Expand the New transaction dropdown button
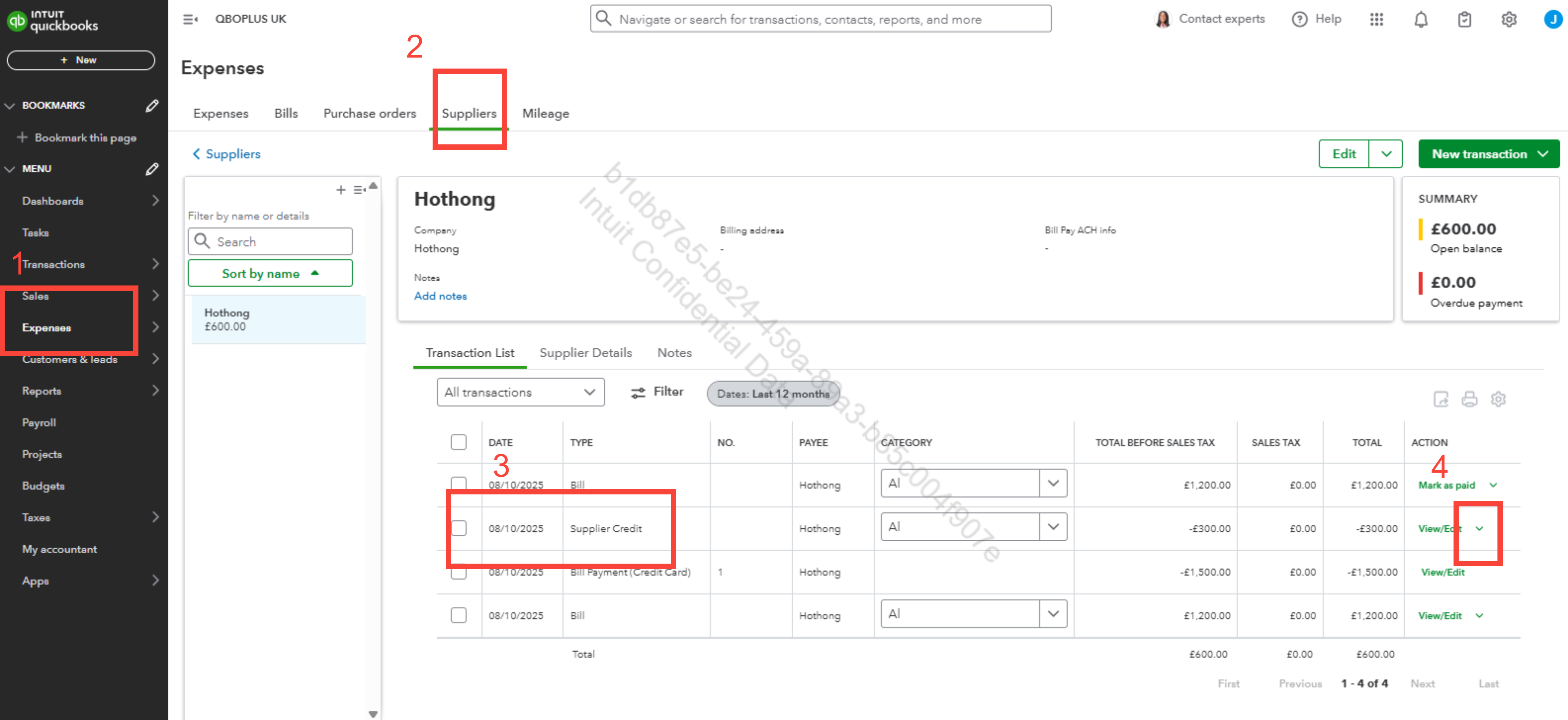1568x720 pixels. pos(1542,154)
